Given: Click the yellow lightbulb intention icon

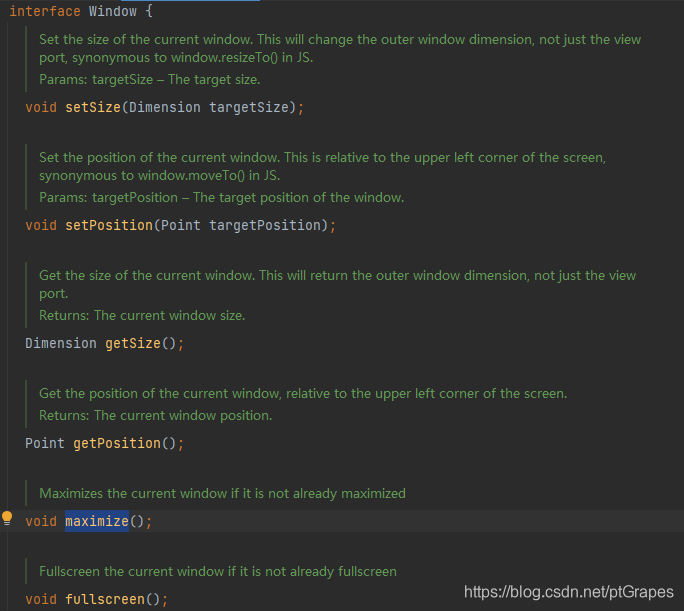Looking at the screenshot, I should (x=7, y=518).
